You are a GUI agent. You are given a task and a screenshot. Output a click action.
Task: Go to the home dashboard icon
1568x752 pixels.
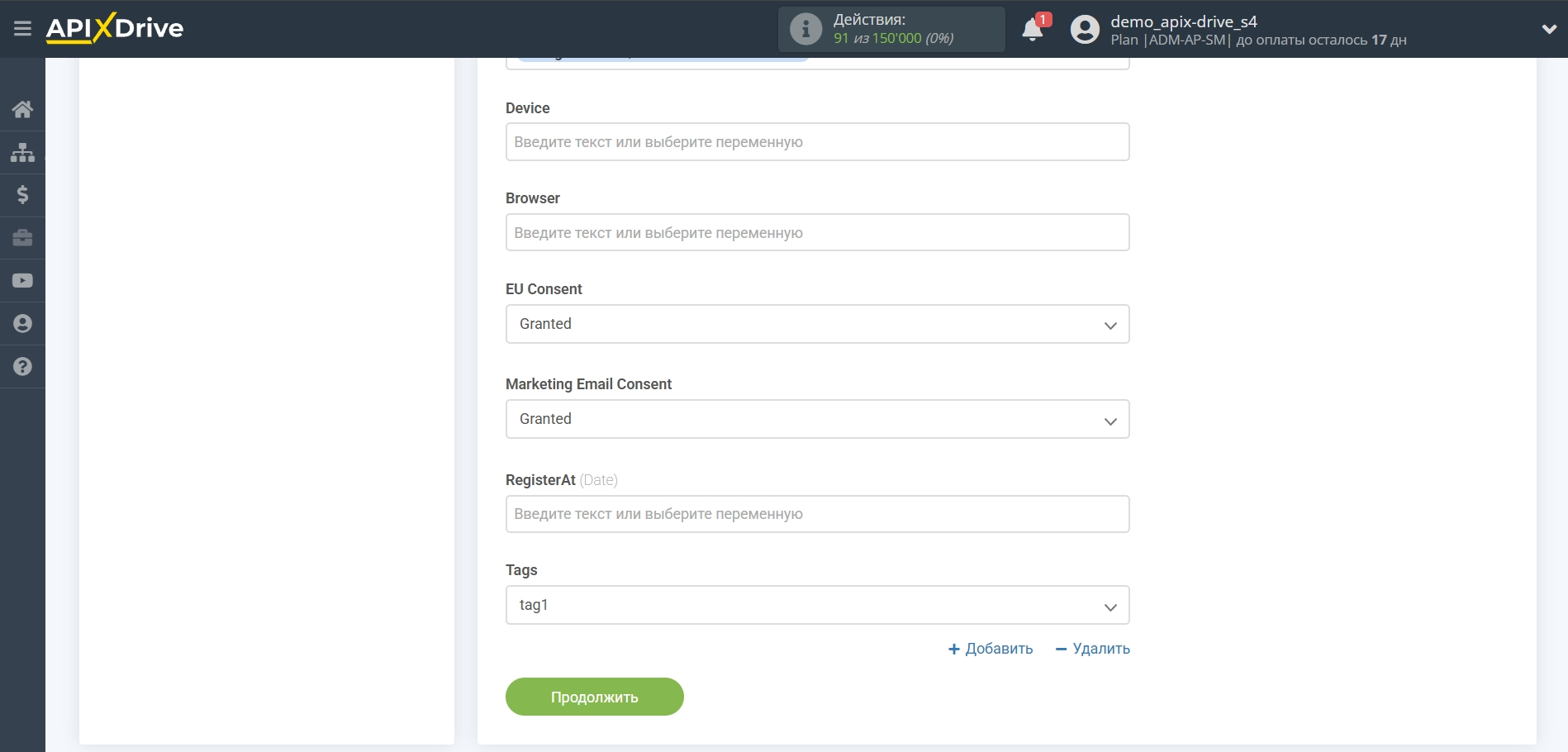pyautogui.click(x=22, y=109)
